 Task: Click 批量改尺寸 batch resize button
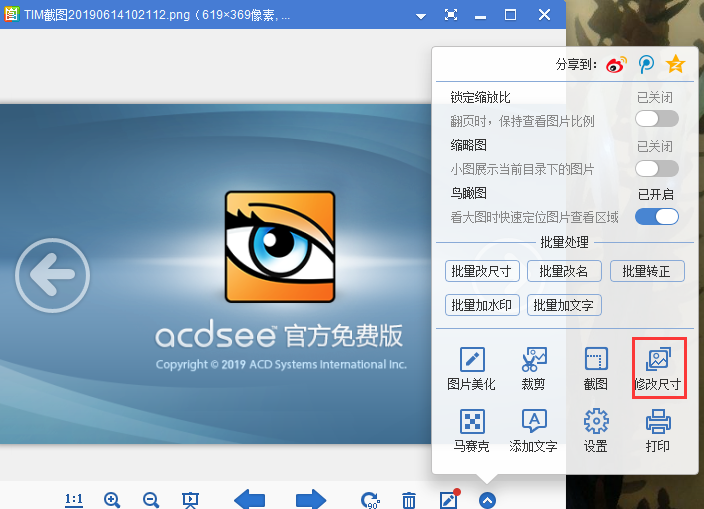482,271
